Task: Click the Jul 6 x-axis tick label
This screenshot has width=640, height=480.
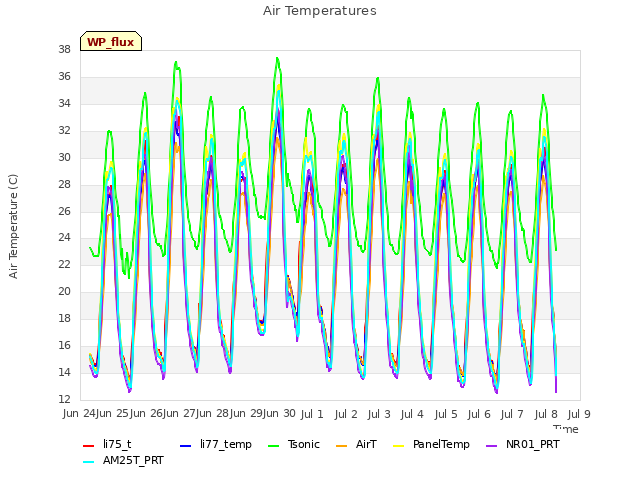Action: 479,414
